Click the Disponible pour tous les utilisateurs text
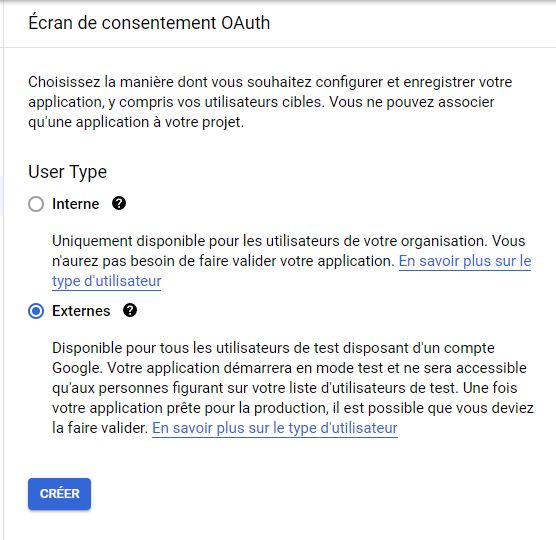This screenshot has width=556, height=540. coord(293,388)
